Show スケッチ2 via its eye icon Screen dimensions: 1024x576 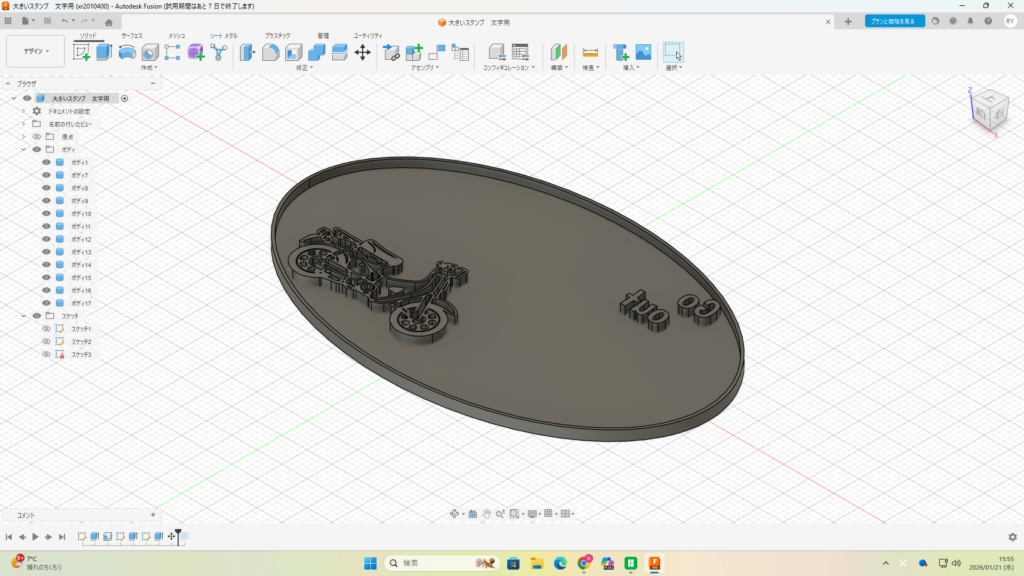(46, 341)
